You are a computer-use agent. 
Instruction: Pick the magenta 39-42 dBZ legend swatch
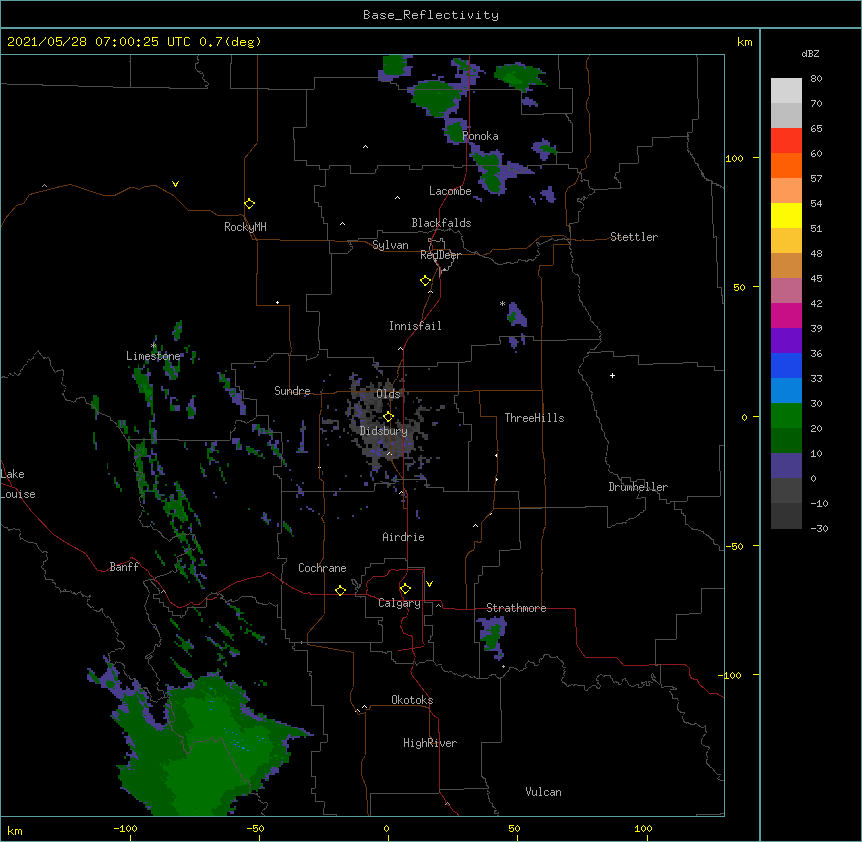tap(786, 315)
